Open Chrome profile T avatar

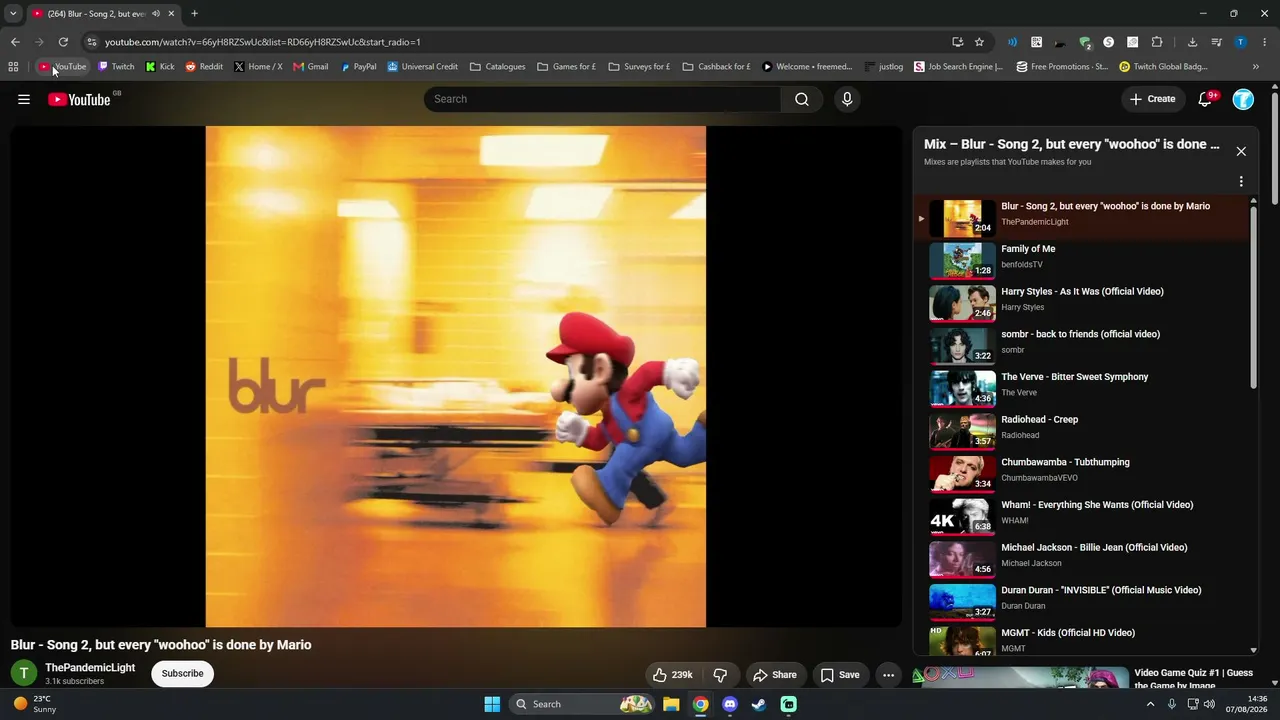click(x=1241, y=42)
